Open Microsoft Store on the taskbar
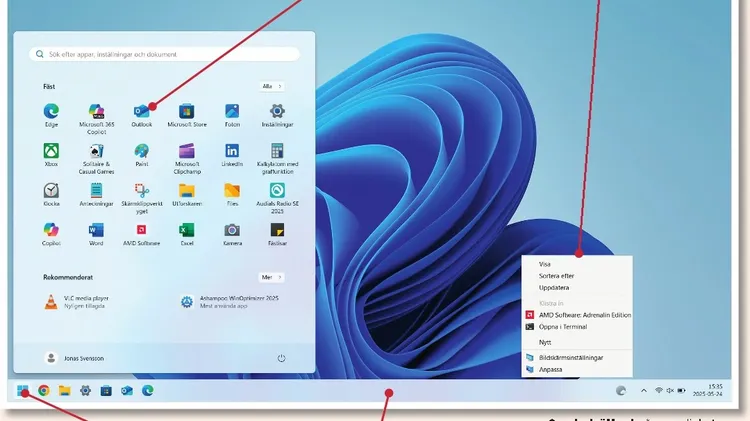750x421 pixels. pyautogui.click(x=106, y=391)
